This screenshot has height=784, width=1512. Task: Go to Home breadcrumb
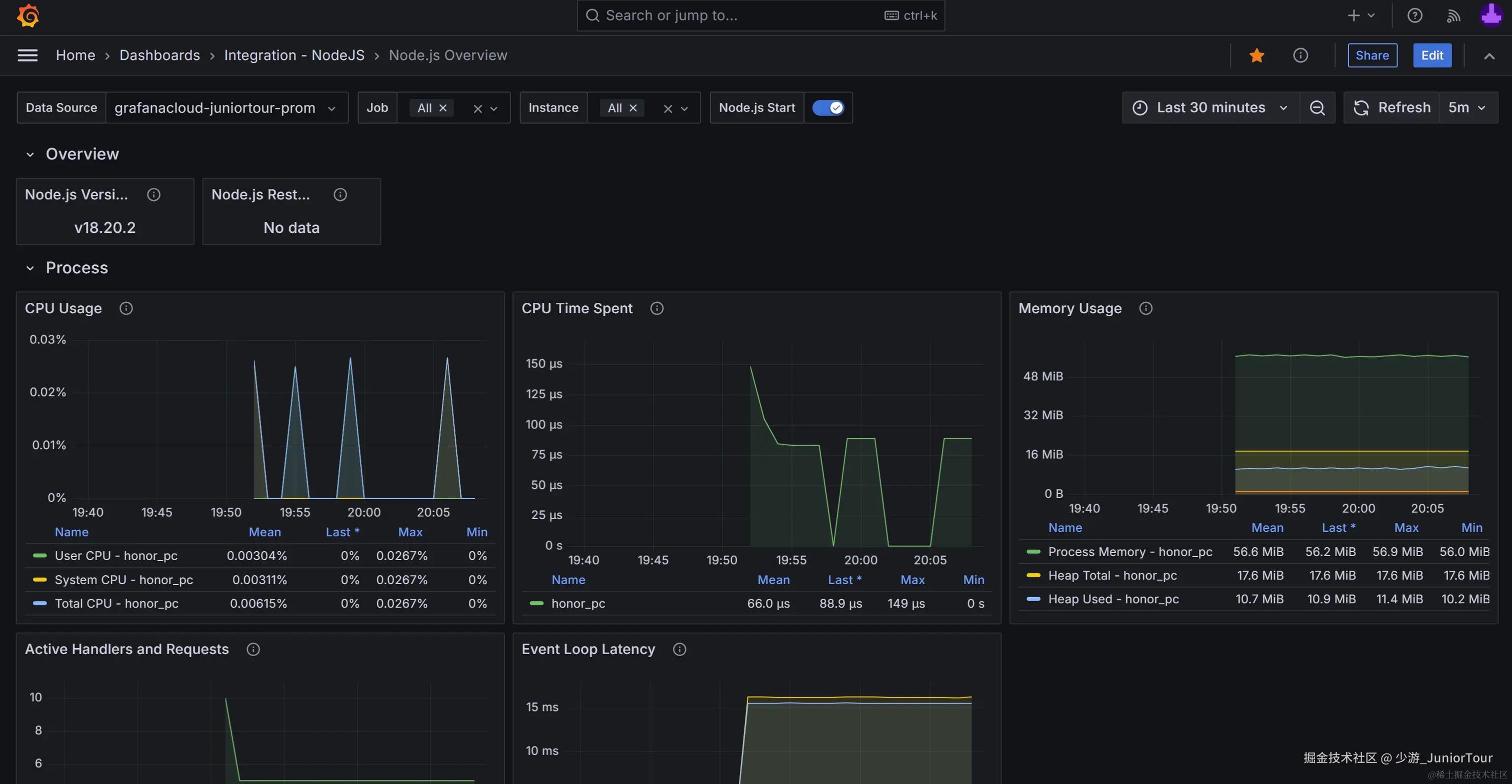(75, 55)
